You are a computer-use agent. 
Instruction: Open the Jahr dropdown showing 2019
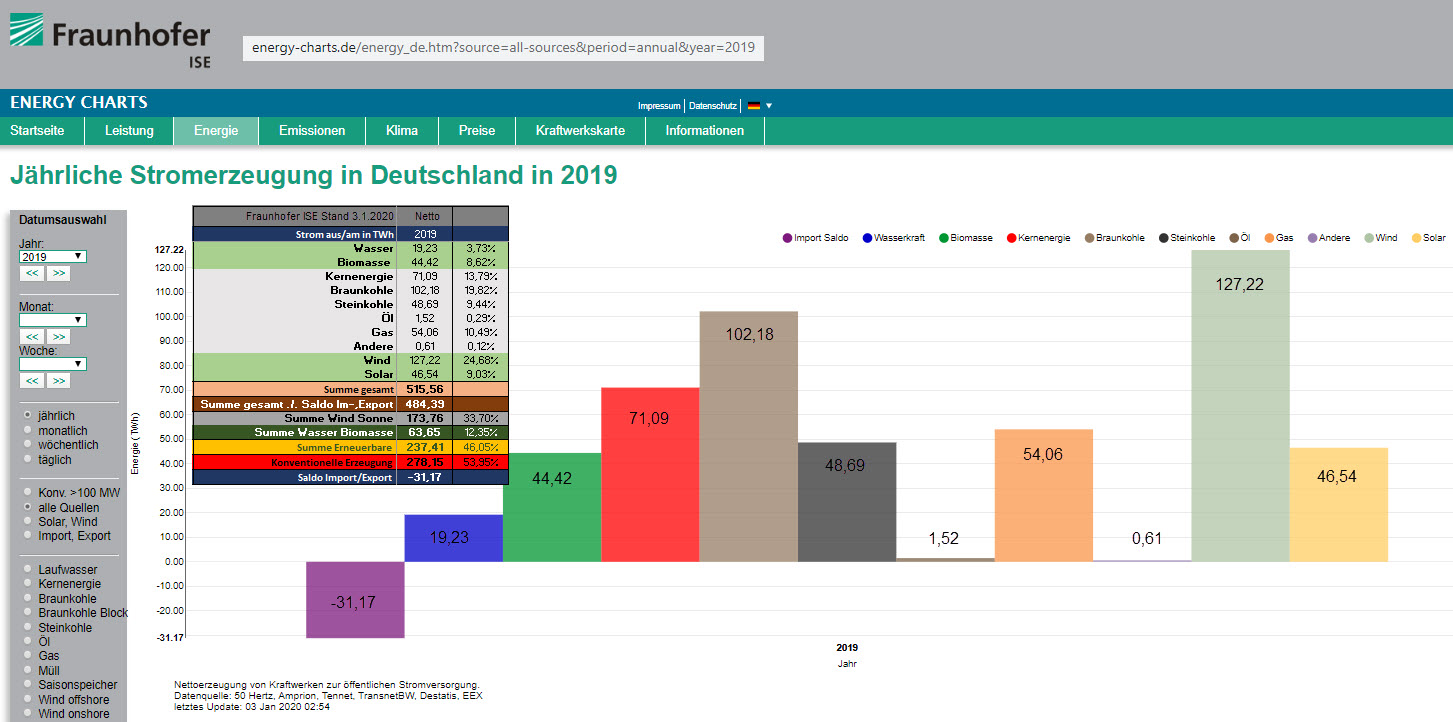(52, 257)
